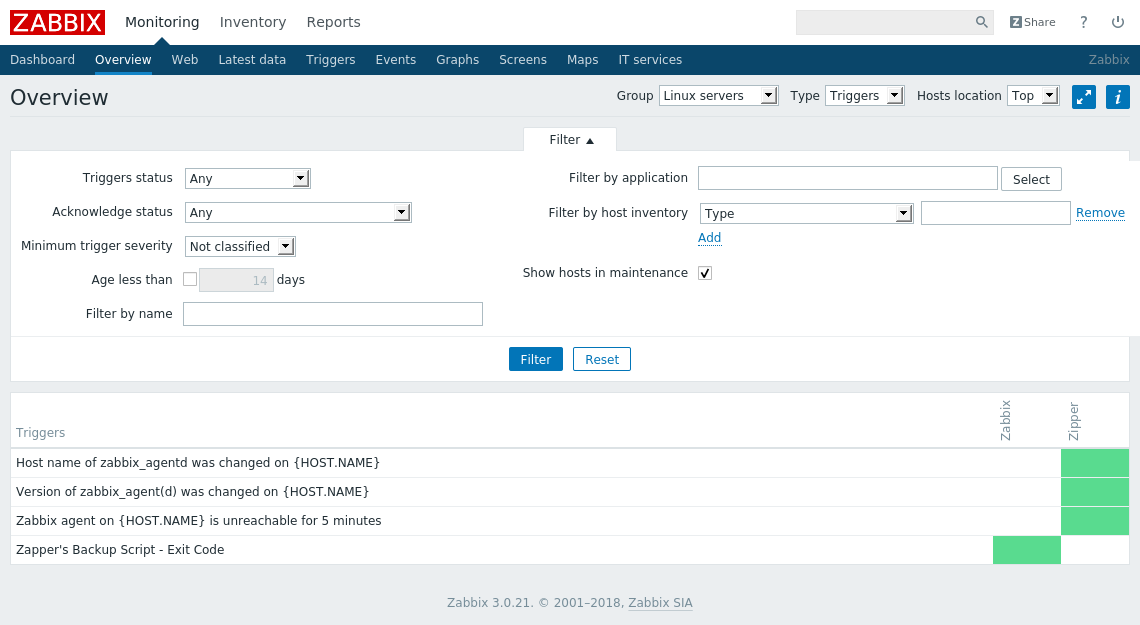The width and height of the screenshot is (1140, 625).
Task: Open the Graphs tab
Action: [x=457, y=60]
